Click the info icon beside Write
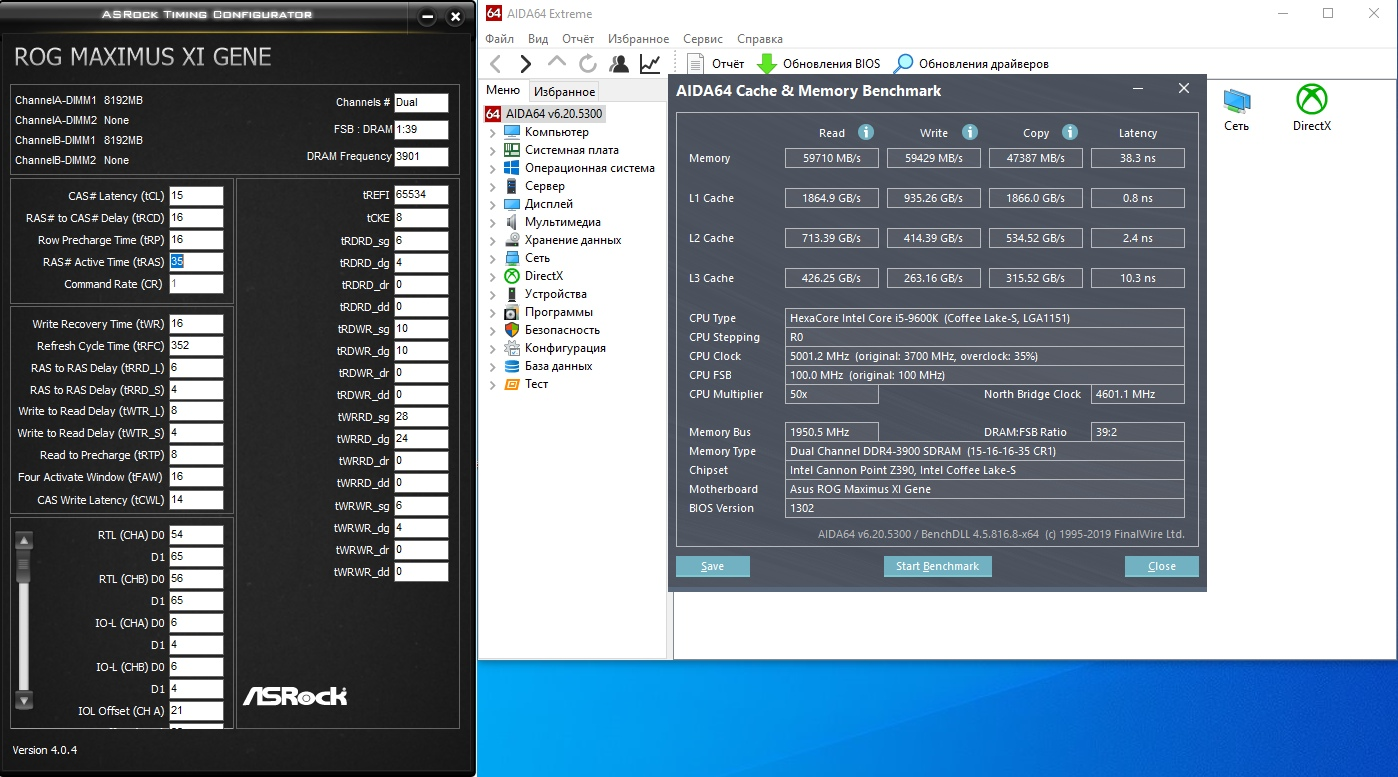1398x777 pixels. tap(969, 132)
